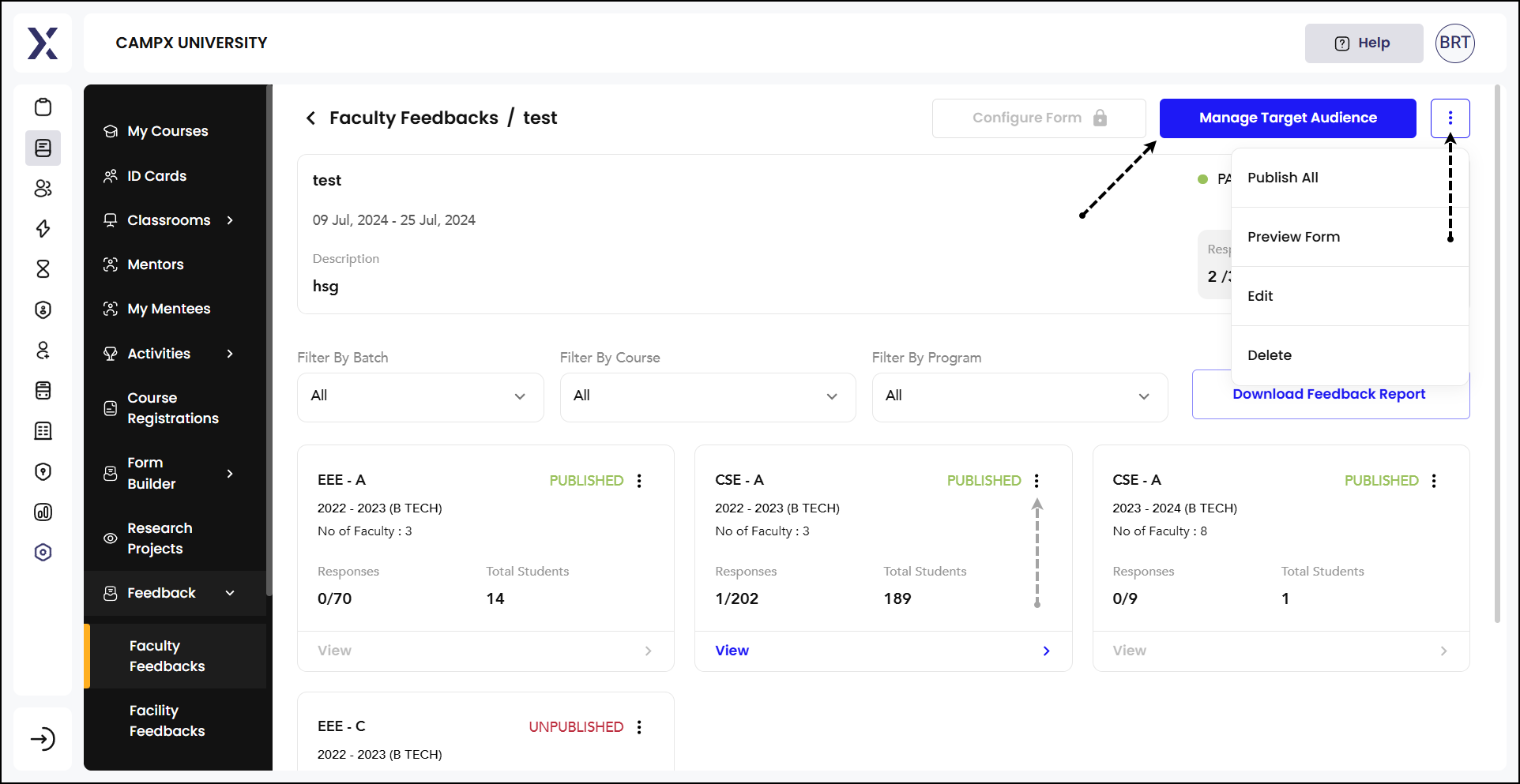Click the Help button
1520x784 pixels.
(1364, 43)
